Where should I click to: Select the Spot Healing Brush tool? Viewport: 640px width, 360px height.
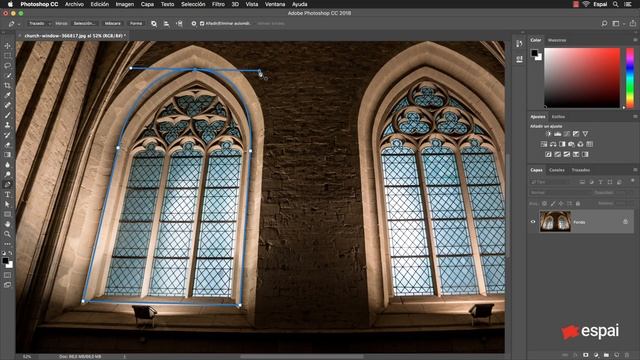[7, 105]
